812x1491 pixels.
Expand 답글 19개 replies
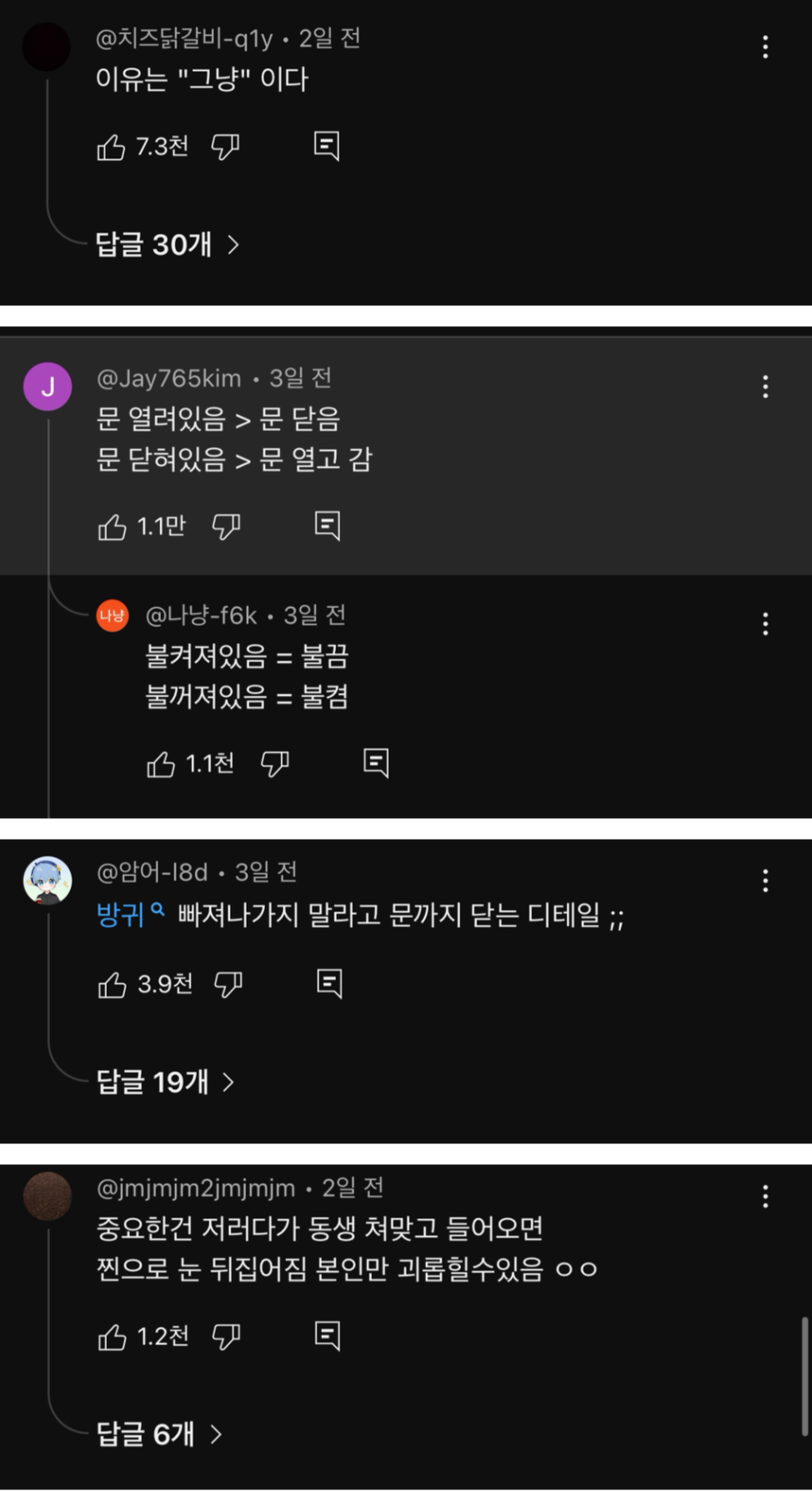[x=165, y=1082]
